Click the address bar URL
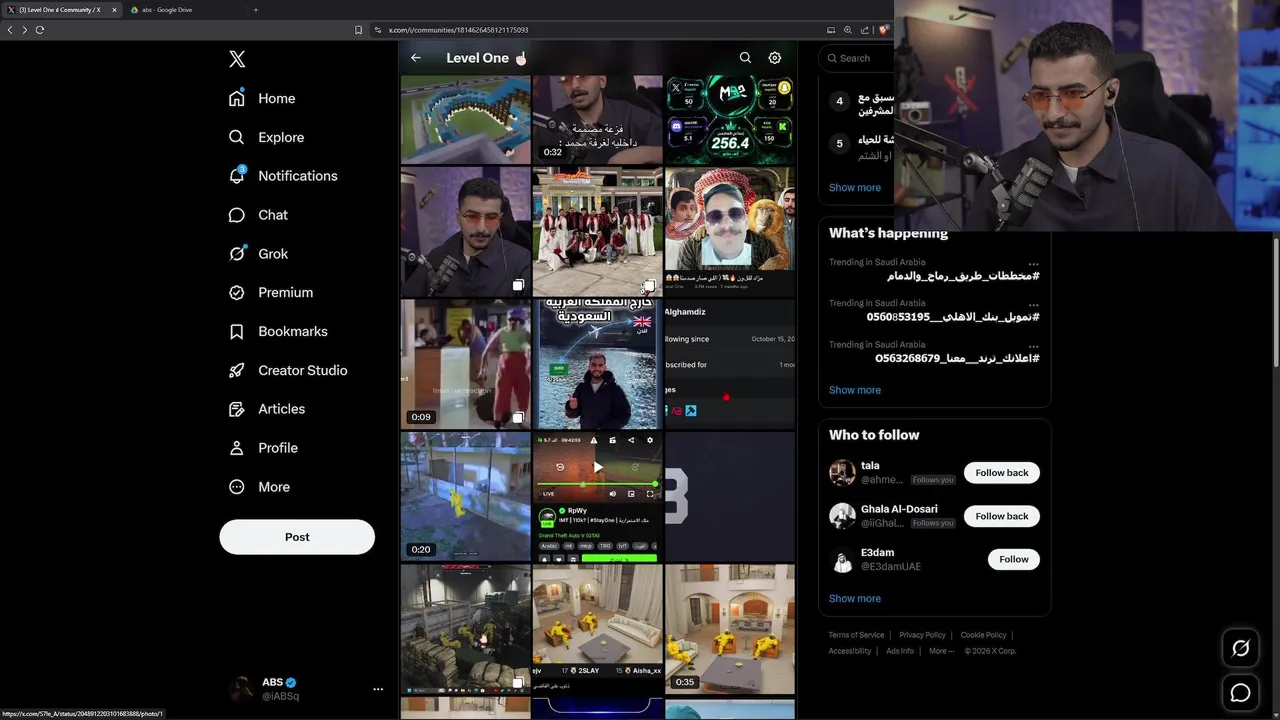The width and height of the screenshot is (1280, 720). point(458,30)
